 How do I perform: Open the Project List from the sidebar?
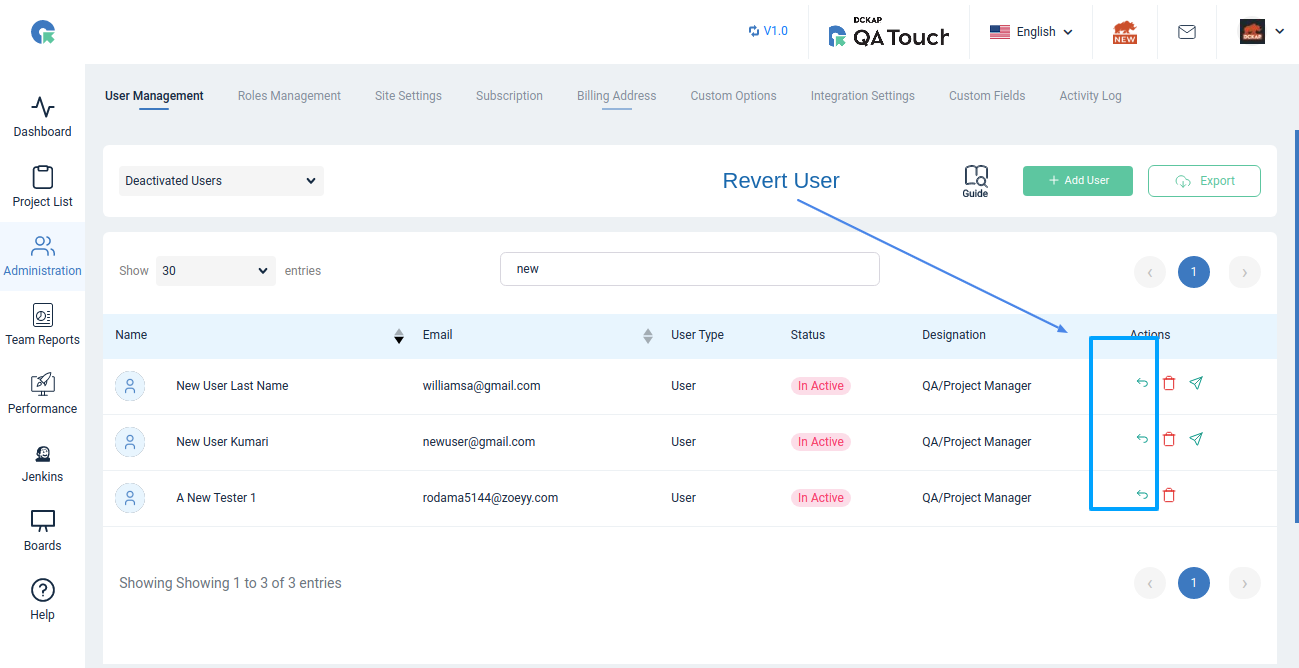coord(42,187)
